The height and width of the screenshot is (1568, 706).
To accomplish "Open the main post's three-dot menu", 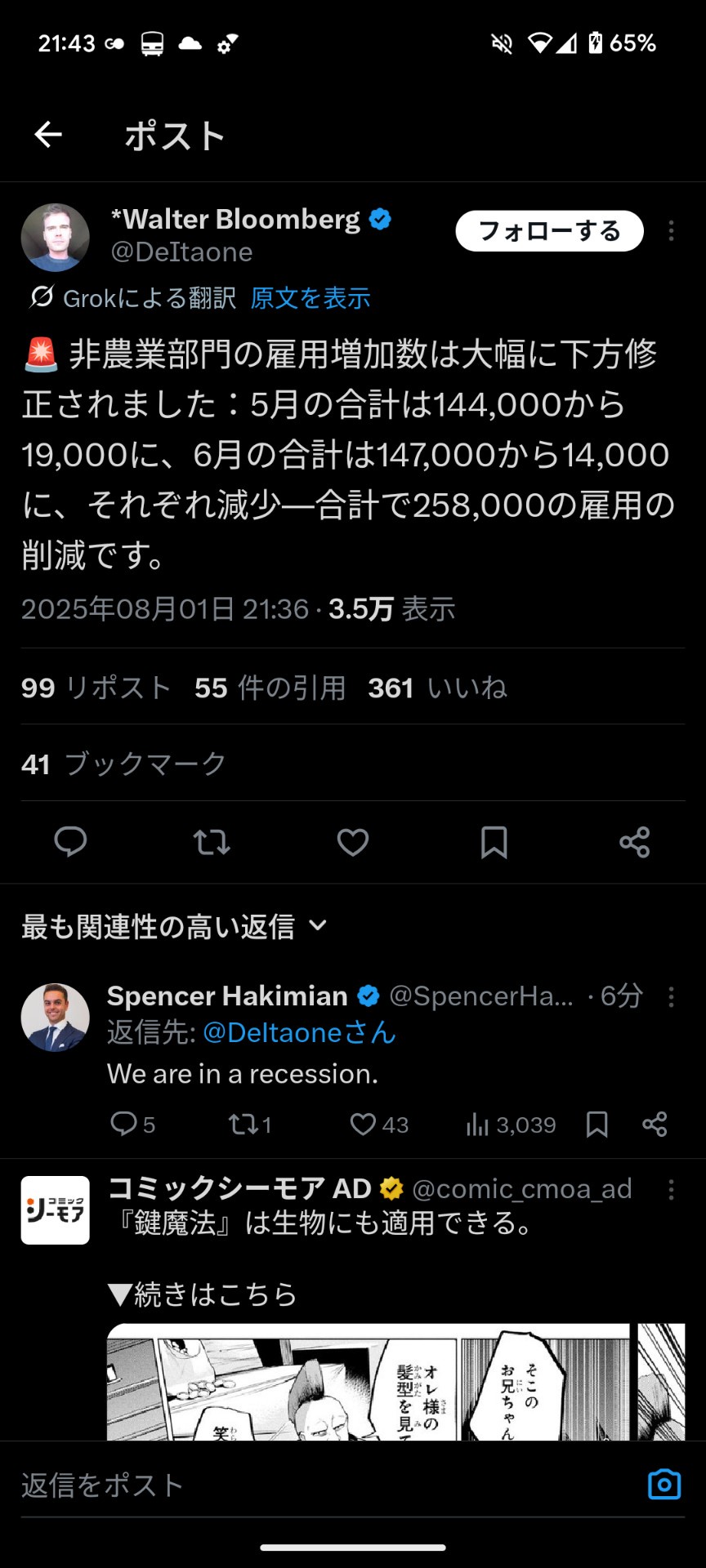I will (x=671, y=231).
